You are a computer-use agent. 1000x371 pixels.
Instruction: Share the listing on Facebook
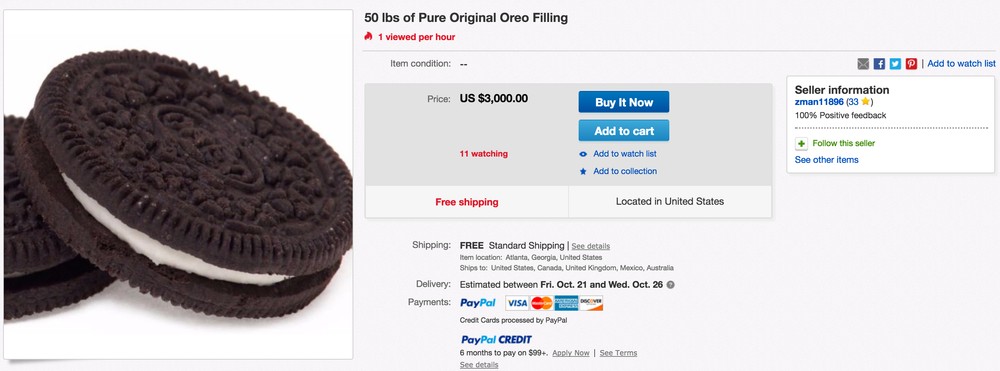pyautogui.click(x=879, y=64)
